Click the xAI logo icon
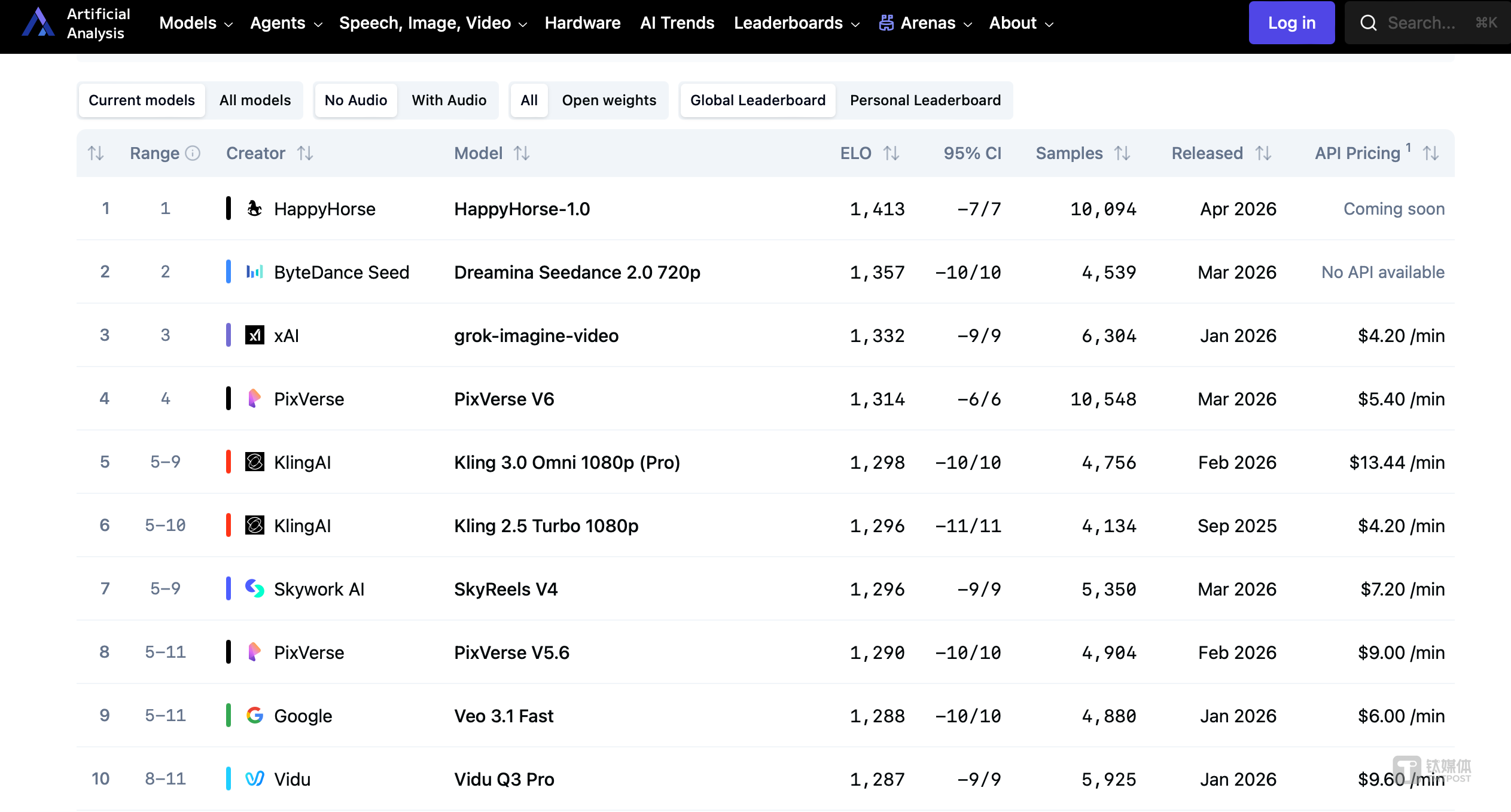Viewport: 1511px width, 812px height. (255, 335)
